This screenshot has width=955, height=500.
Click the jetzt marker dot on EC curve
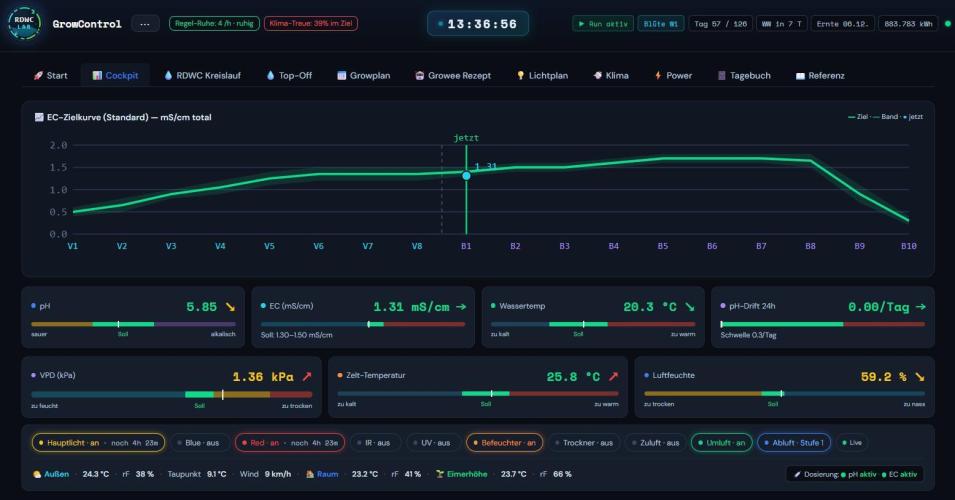(x=467, y=175)
